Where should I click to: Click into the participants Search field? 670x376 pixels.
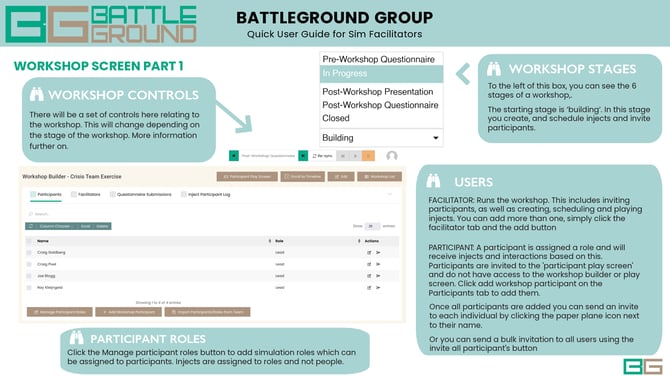(x=68, y=214)
